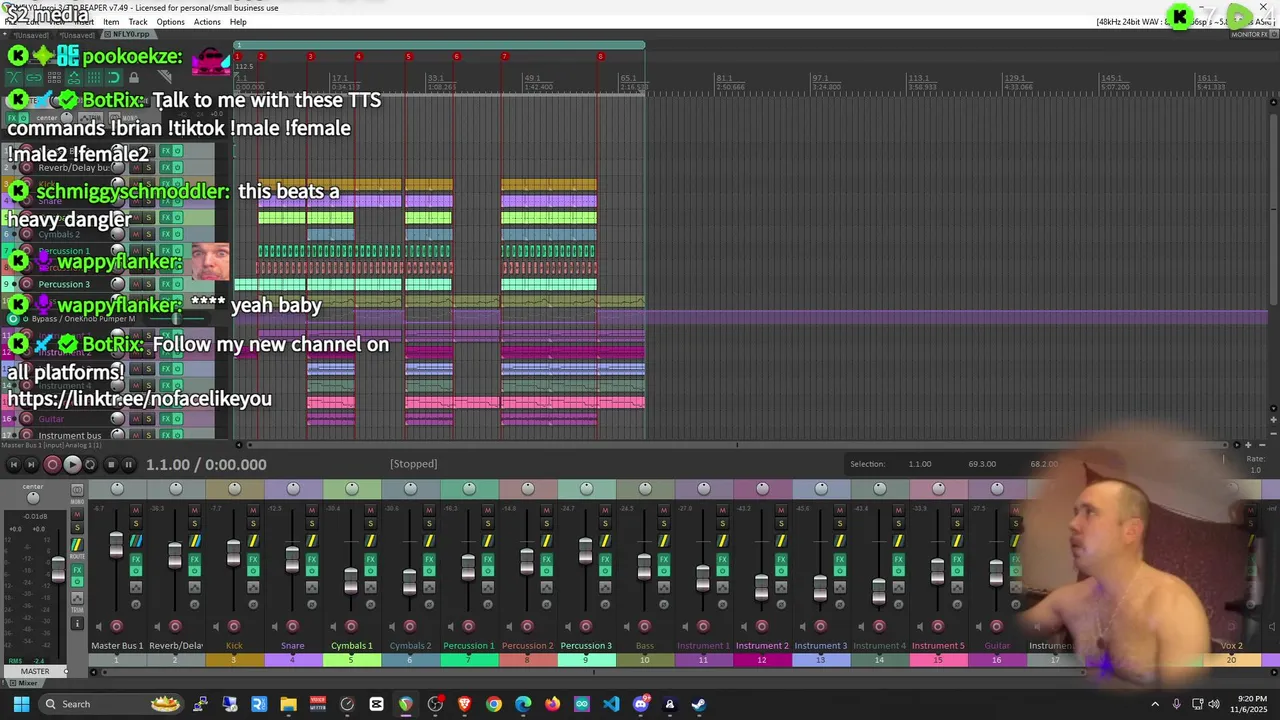Toggle record monitoring speaker on Cymbals 1 strip

point(333,627)
